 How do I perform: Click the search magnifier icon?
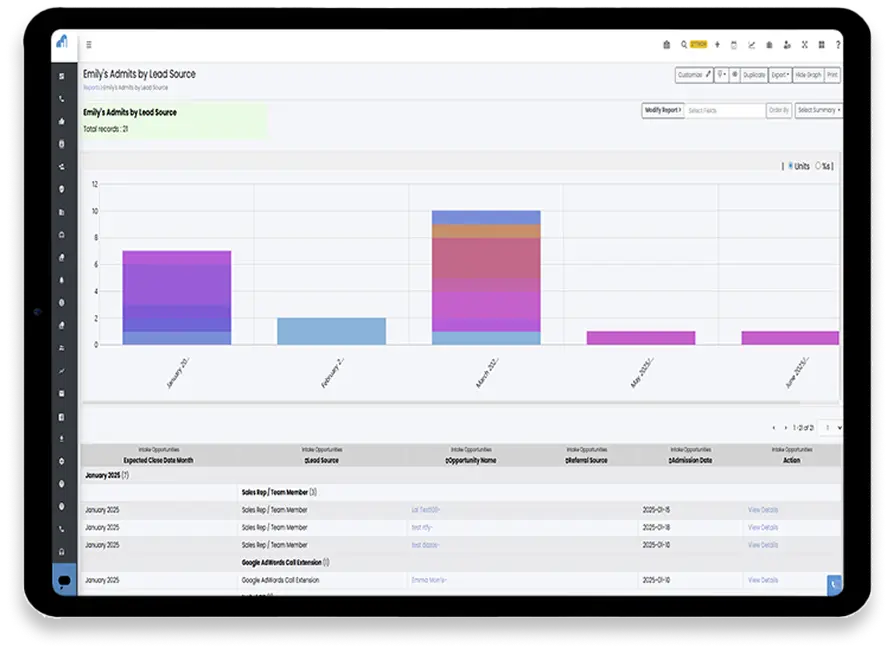[684, 44]
